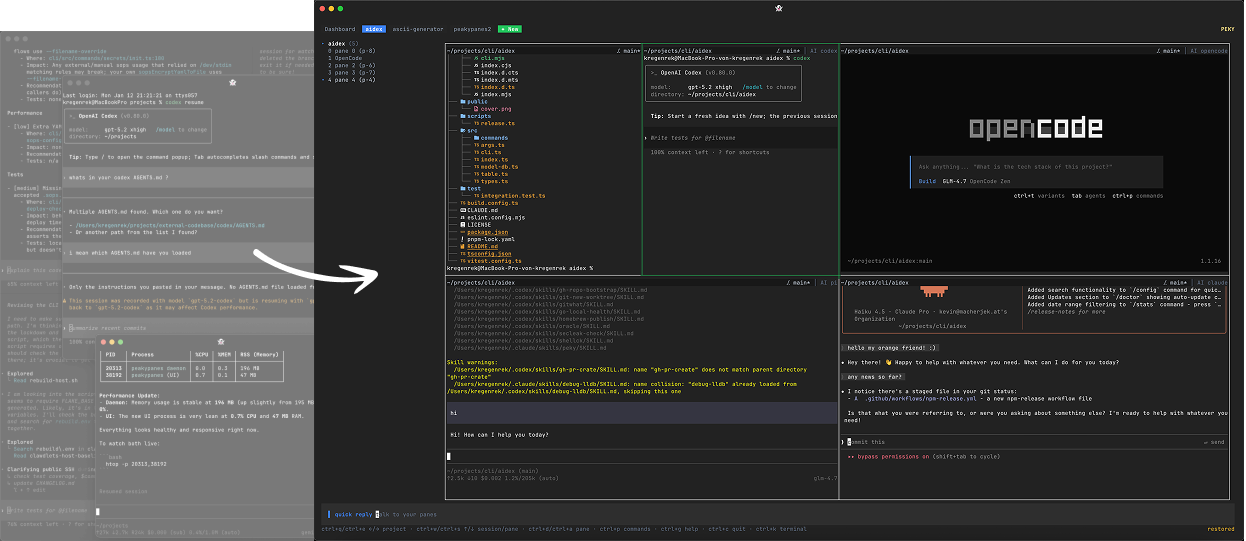
Task: Click the TS icon of args.ts
Action: pyautogui.click(x=476, y=145)
